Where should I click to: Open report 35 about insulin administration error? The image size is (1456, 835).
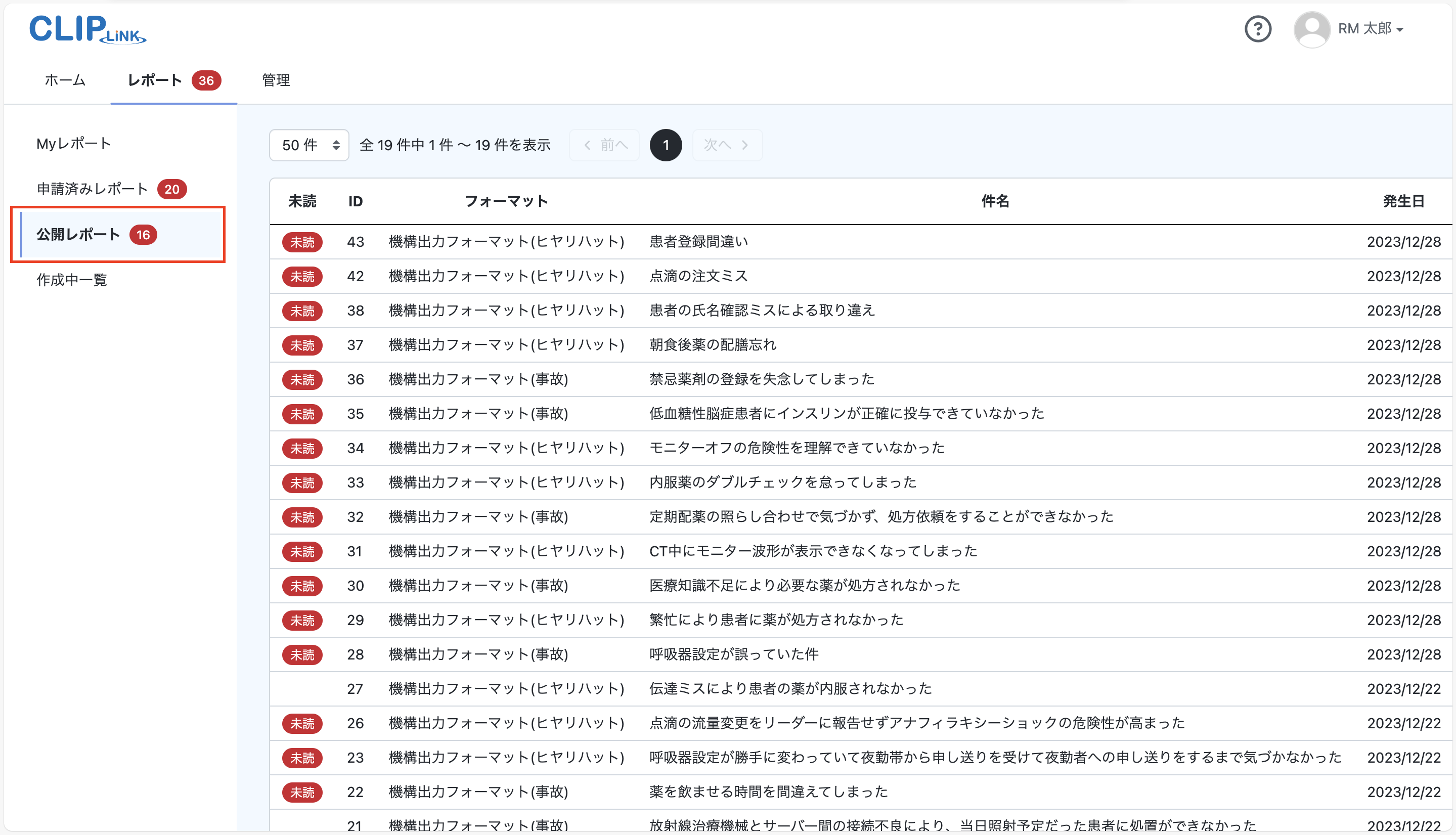(x=845, y=414)
